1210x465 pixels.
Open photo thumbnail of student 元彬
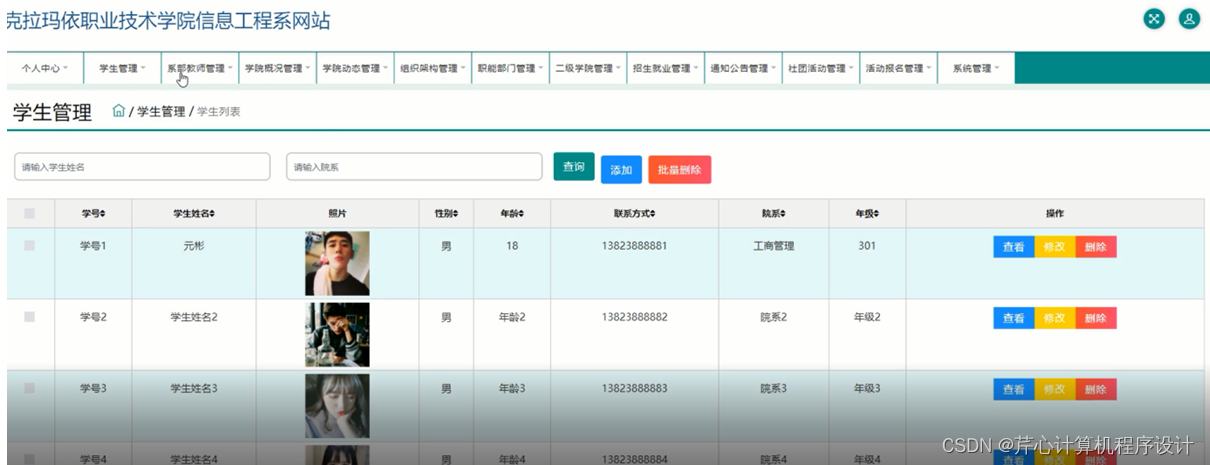click(337, 263)
